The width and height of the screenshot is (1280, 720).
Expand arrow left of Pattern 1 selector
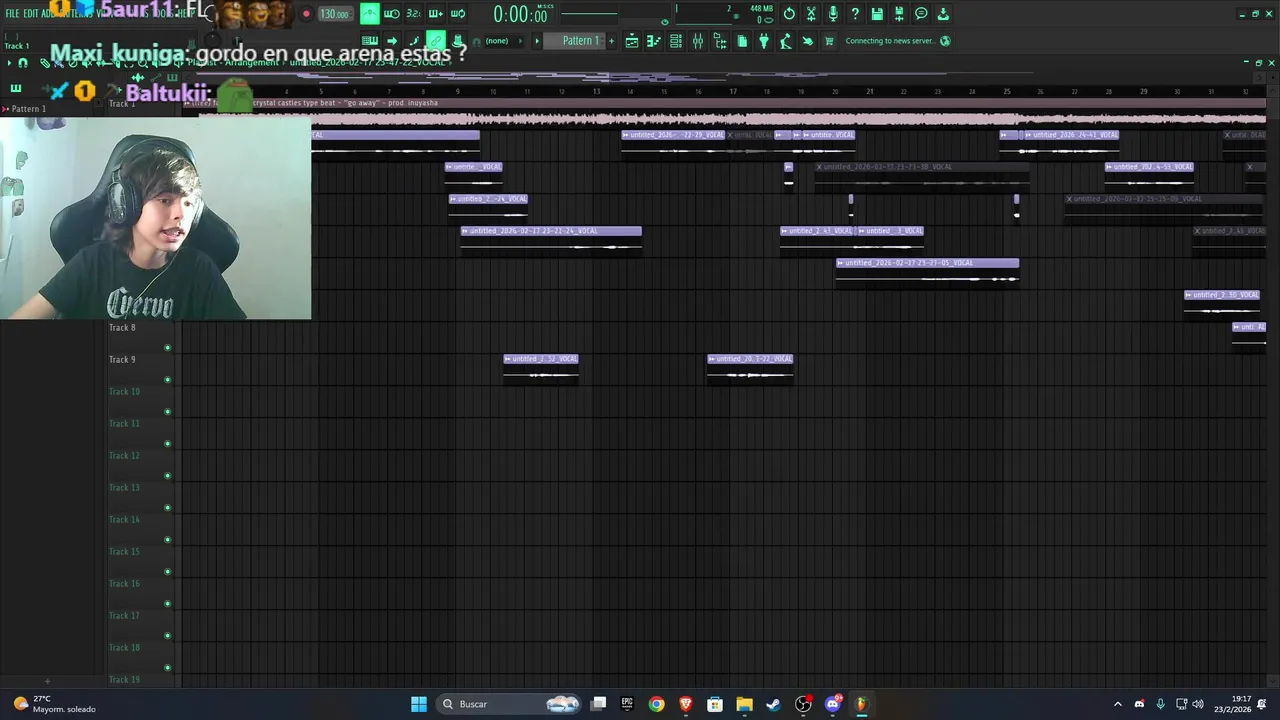click(x=537, y=41)
